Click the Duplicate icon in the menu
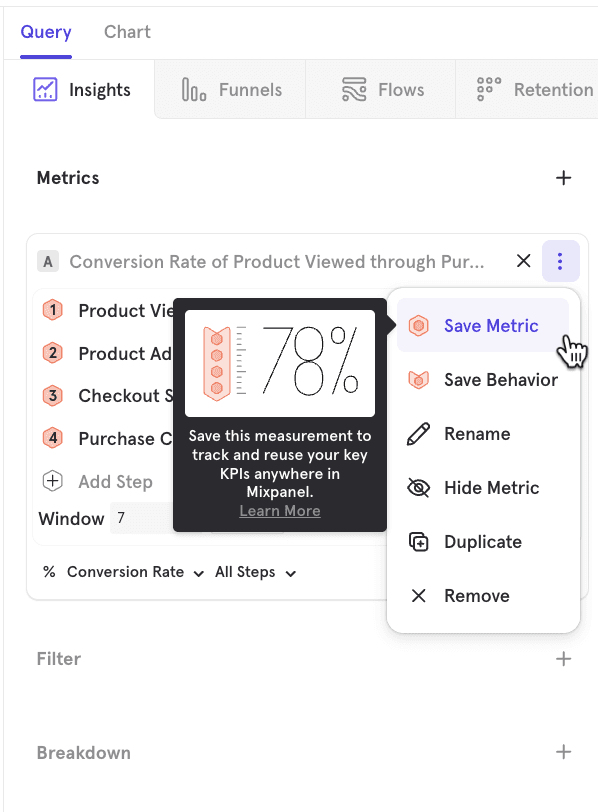Screen dimensions: 598x812 419,542
